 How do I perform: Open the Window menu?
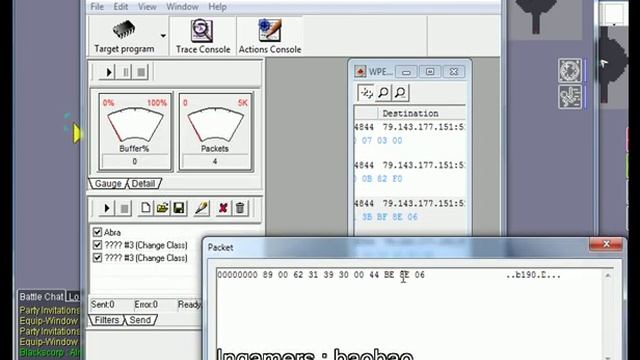[x=182, y=7]
